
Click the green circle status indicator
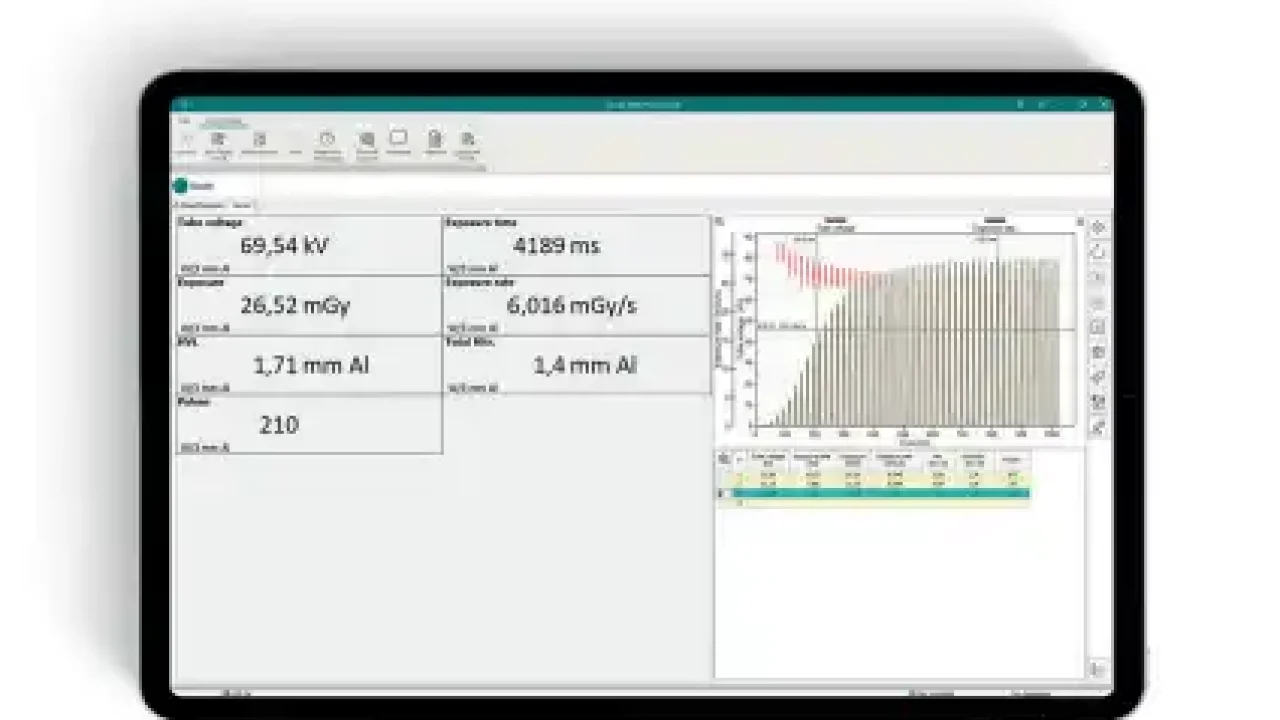click(180, 186)
